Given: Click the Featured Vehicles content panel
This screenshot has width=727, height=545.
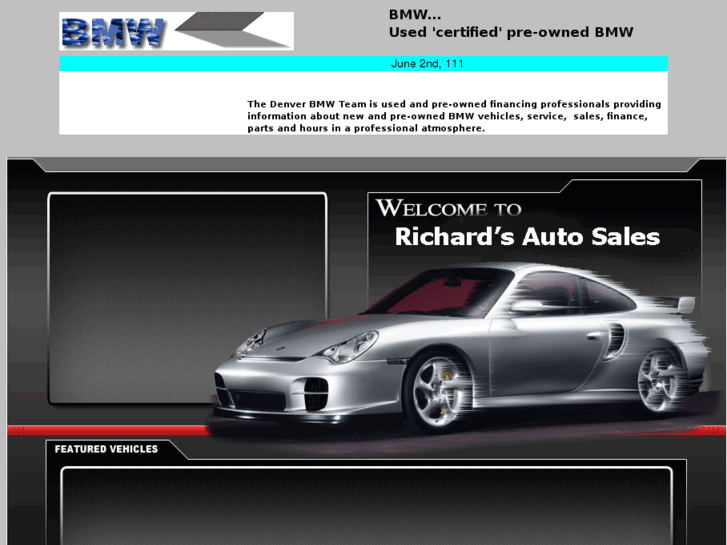Looking at the screenshot, I should point(366,506).
